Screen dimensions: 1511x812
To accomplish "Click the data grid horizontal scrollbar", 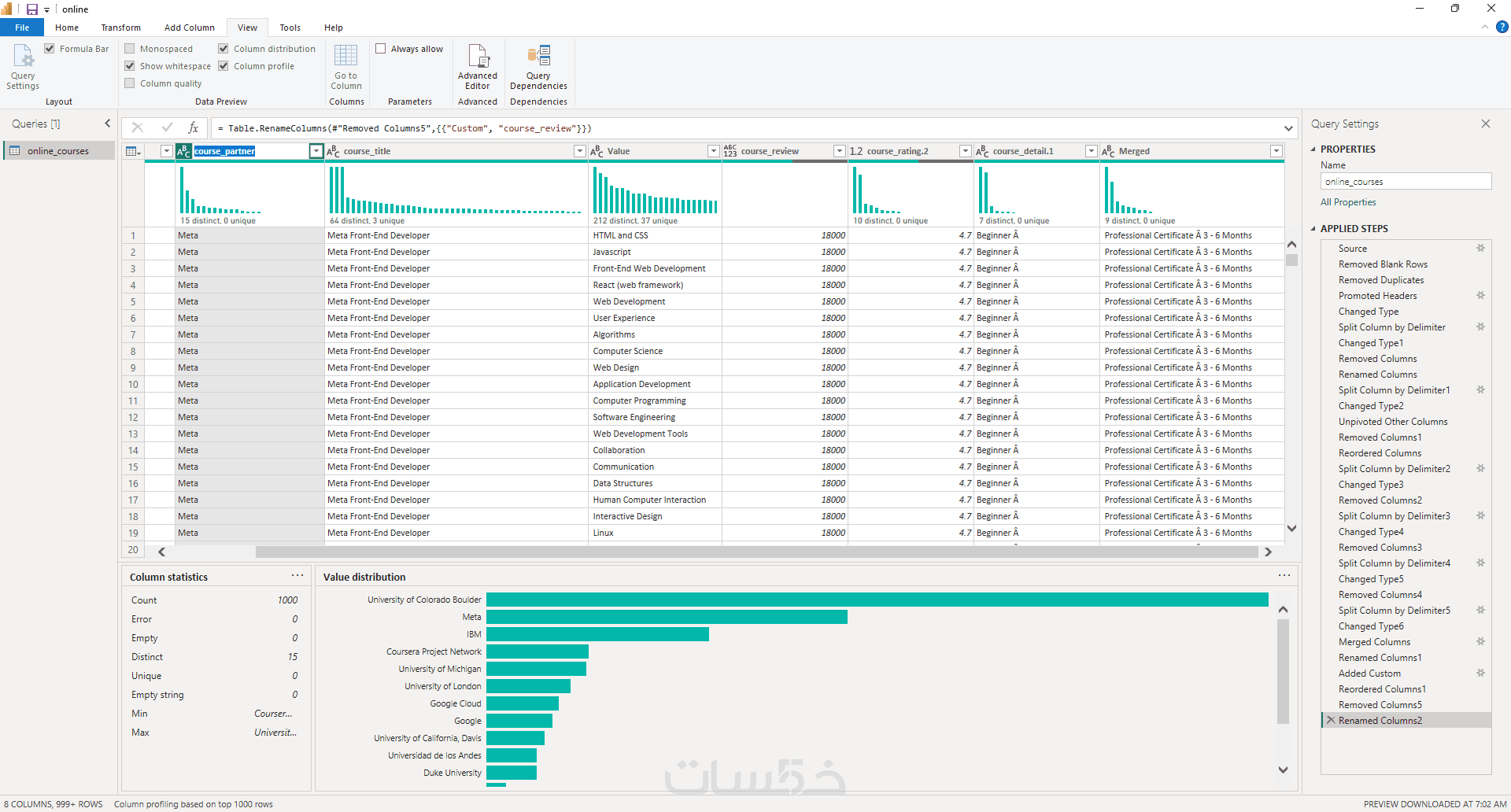I will [756, 552].
